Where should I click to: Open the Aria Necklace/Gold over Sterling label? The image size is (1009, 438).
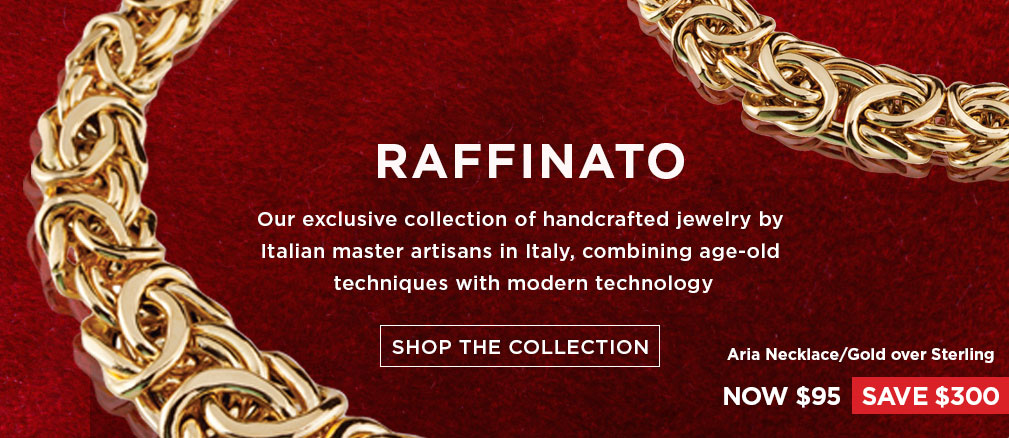click(x=860, y=354)
